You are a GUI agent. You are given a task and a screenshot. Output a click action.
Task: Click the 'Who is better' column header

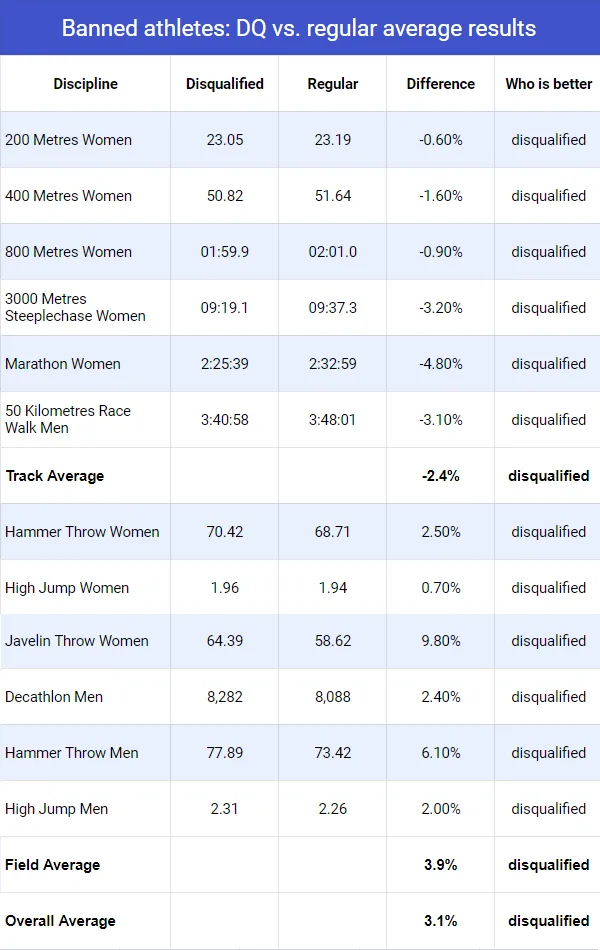pyautogui.click(x=548, y=84)
